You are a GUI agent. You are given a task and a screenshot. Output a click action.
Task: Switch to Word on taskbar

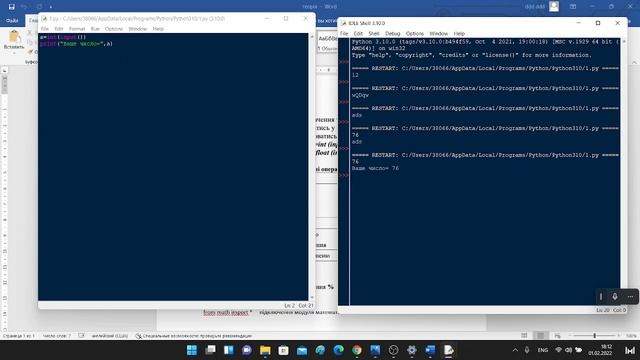430,350
